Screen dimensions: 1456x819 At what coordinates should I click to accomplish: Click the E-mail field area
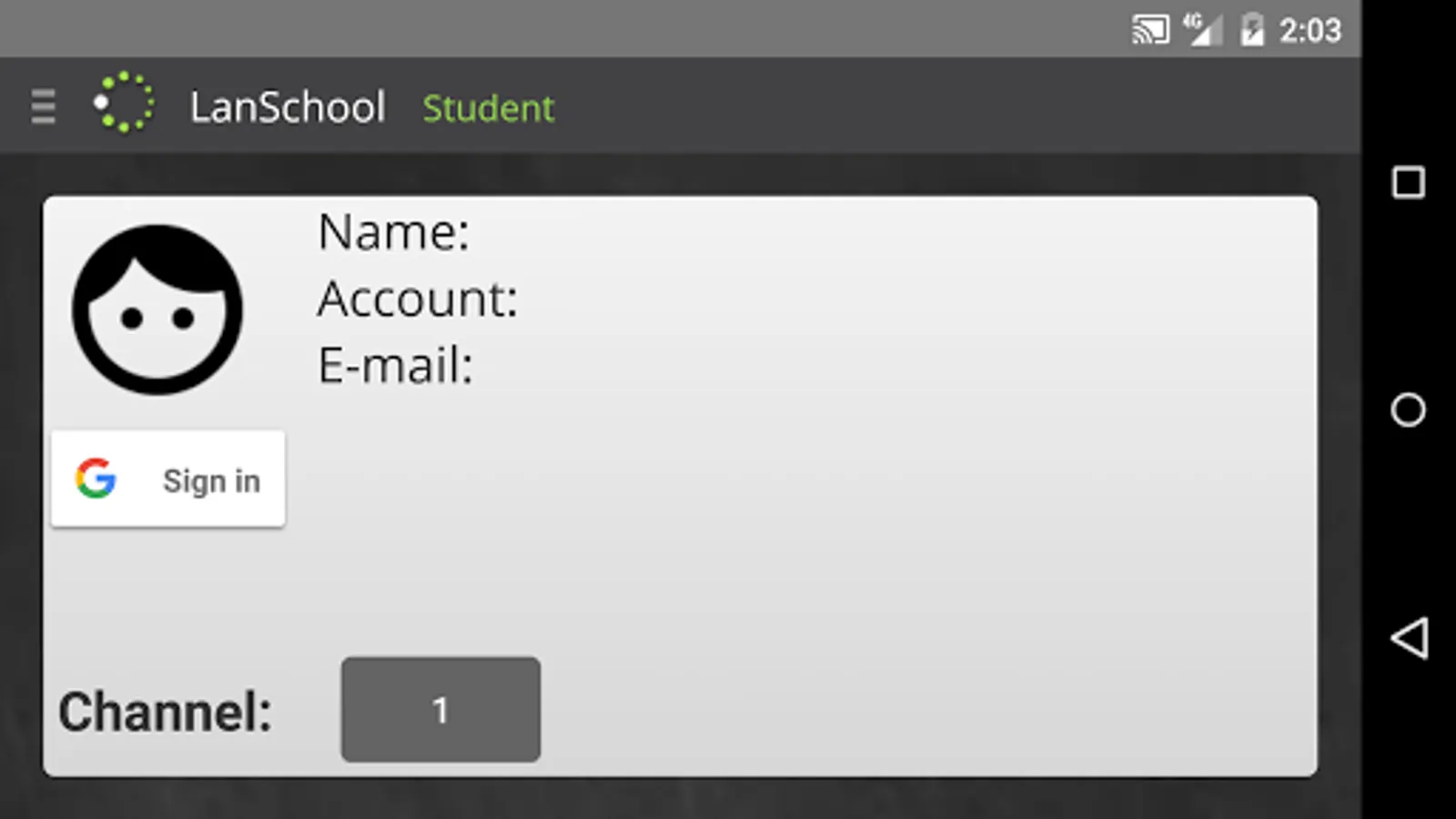click(x=393, y=364)
